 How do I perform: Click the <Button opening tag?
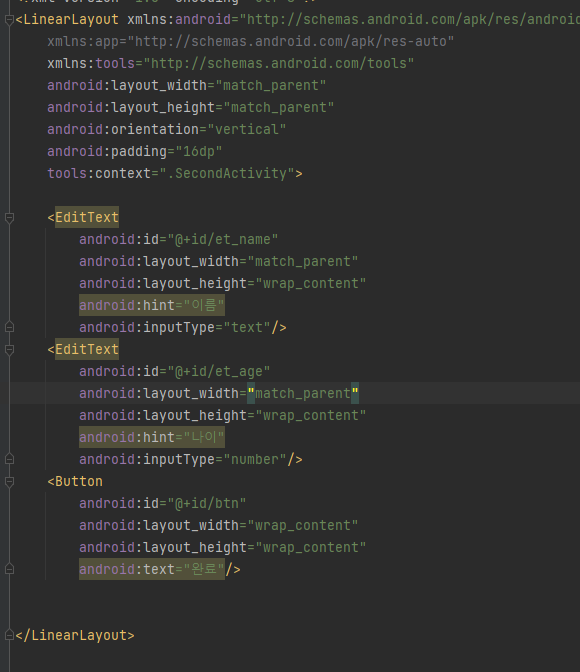[75, 482]
